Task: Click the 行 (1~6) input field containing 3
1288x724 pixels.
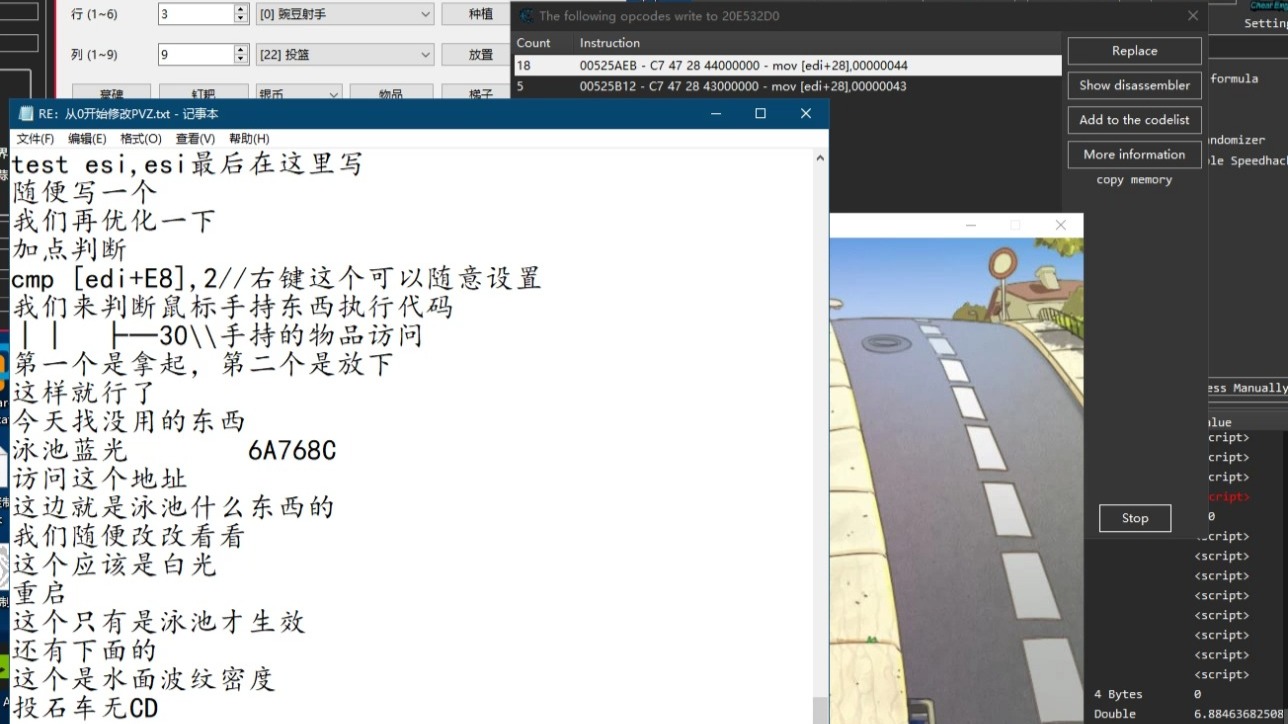Action: (195, 14)
